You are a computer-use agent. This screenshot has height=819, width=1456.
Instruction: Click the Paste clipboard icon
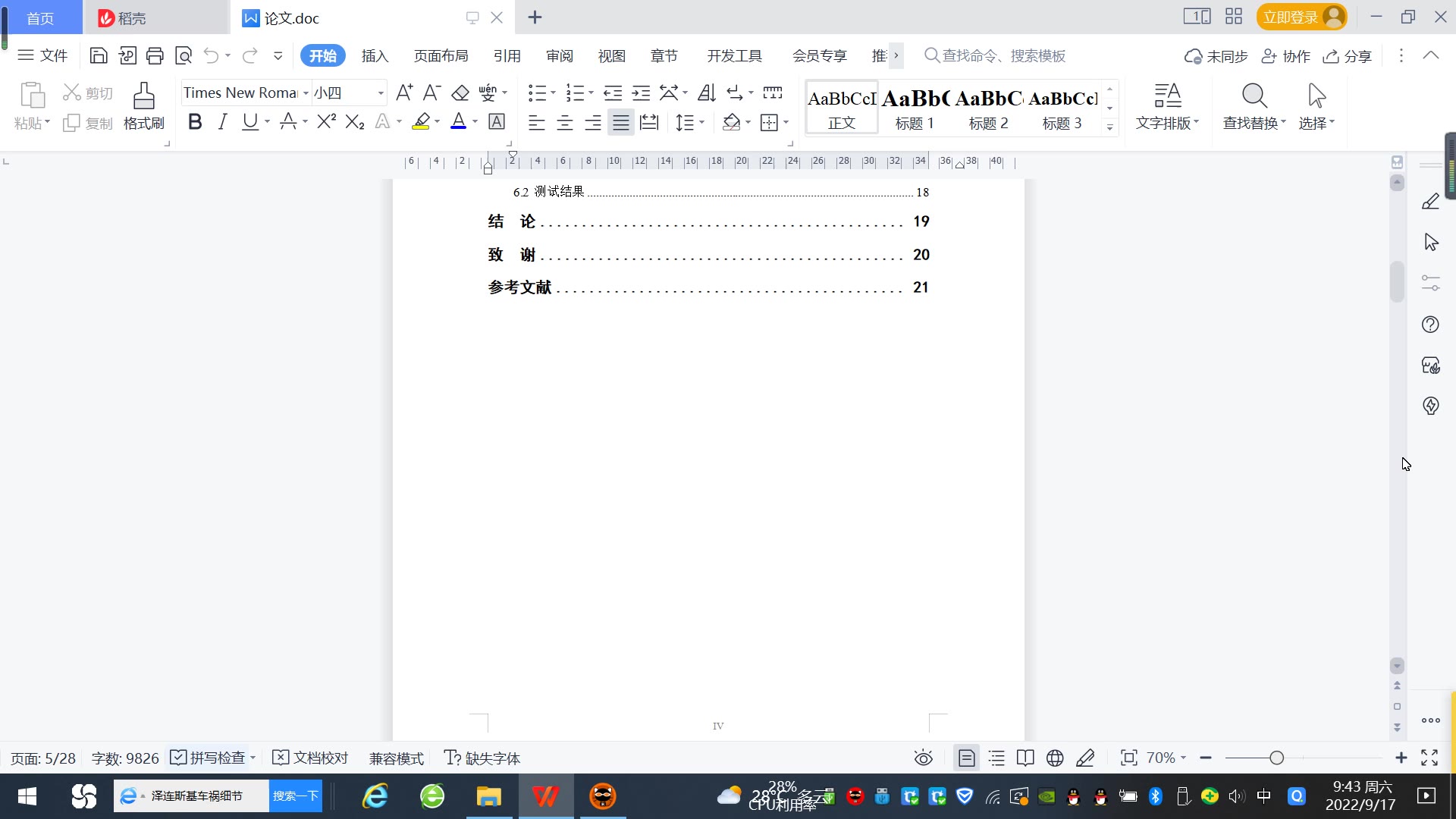(x=32, y=96)
